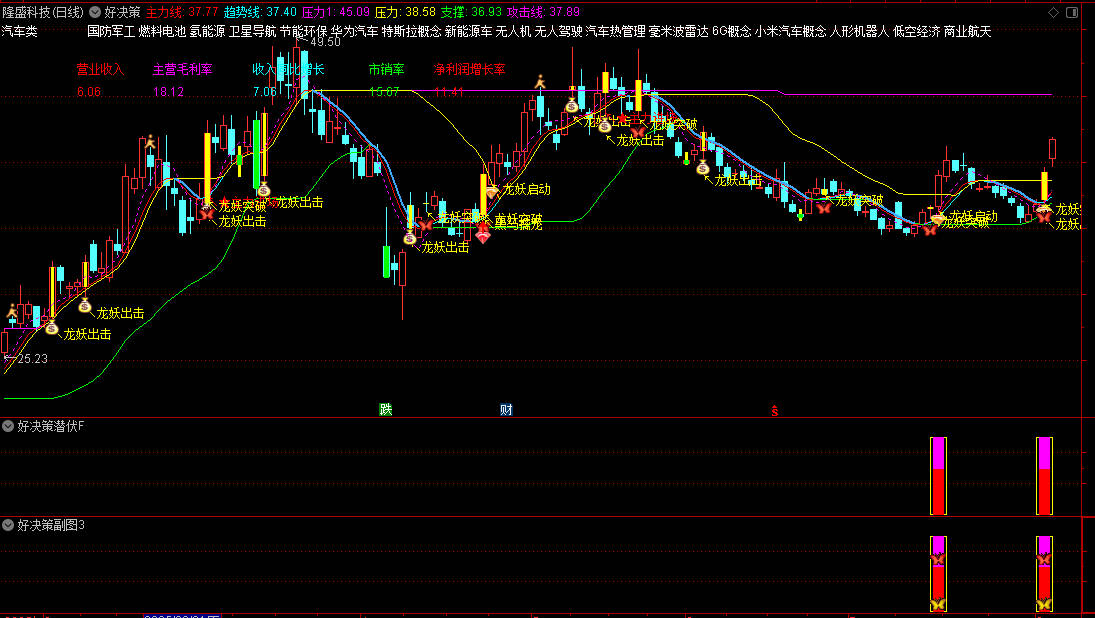Click the 好决策副图3 panel title
This screenshot has height=618, width=1095.
click(51, 525)
